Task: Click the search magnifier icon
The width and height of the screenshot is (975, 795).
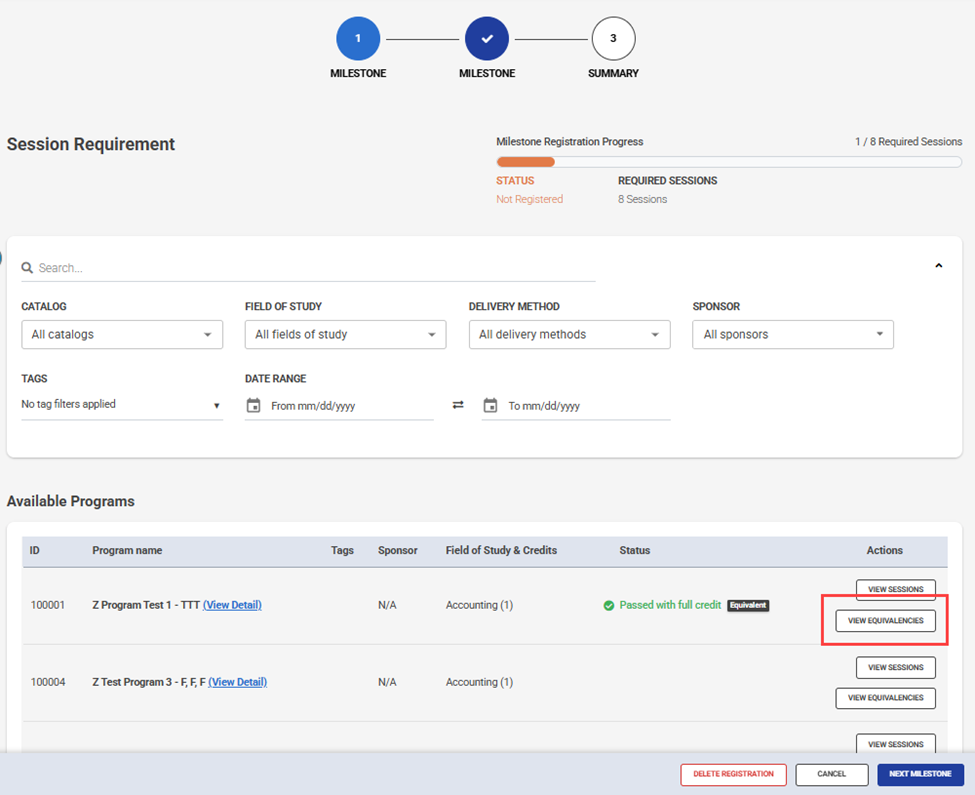Action: (27, 268)
